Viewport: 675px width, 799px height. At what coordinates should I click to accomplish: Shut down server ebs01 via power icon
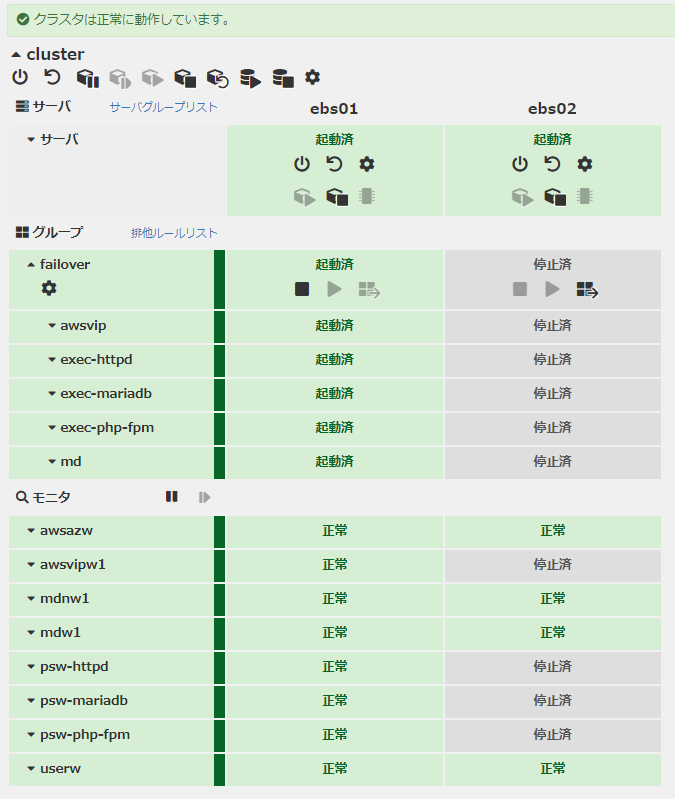tap(302, 164)
